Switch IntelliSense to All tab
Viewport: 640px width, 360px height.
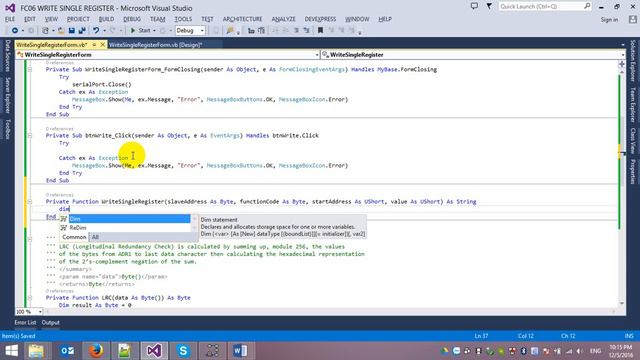coord(95,237)
